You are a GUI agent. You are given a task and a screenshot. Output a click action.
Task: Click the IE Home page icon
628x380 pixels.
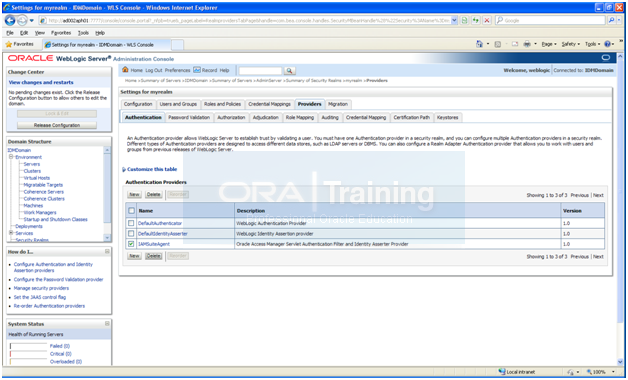(479, 44)
